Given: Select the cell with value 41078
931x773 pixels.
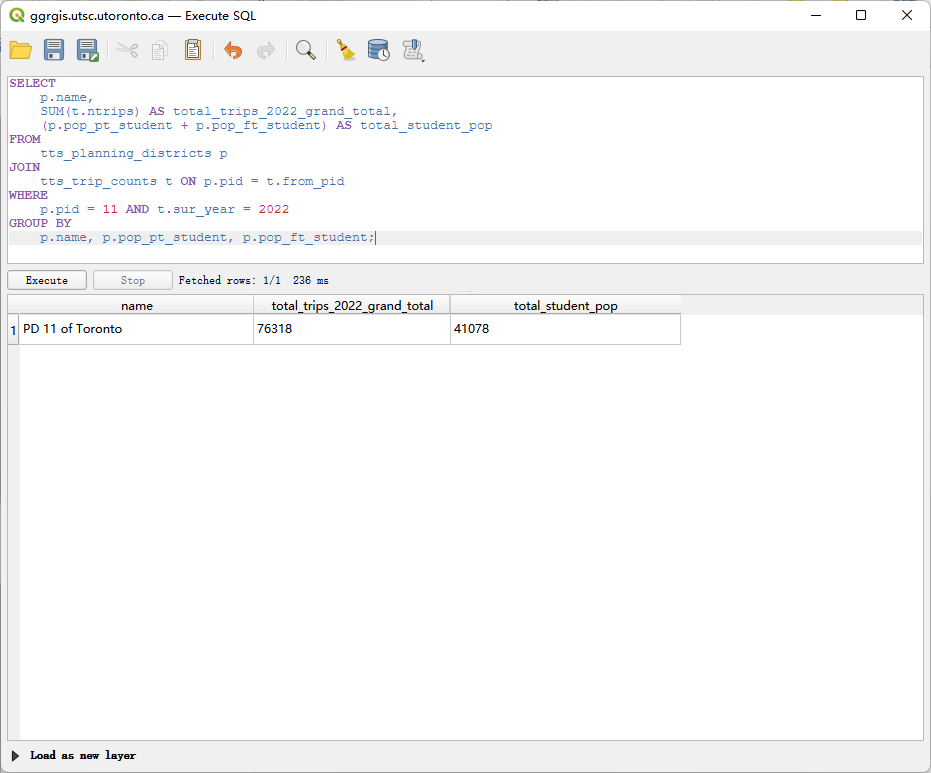Looking at the screenshot, I should coord(565,329).
